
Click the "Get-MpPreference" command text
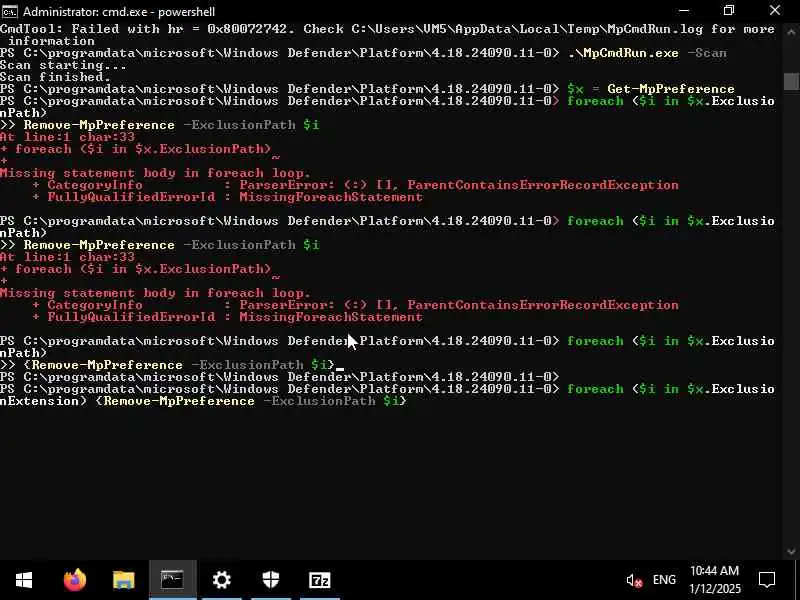pyautogui.click(x=670, y=89)
